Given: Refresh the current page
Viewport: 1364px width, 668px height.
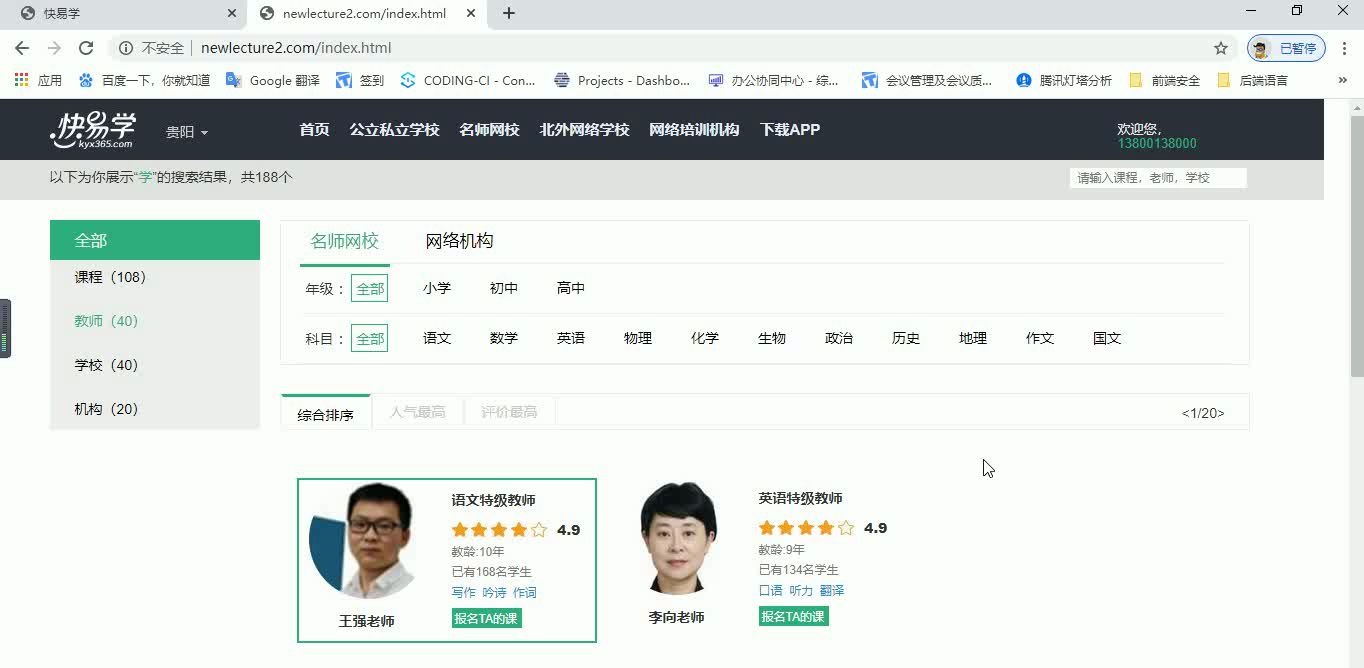Looking at the screenshot, I should [x=86, y=47].
